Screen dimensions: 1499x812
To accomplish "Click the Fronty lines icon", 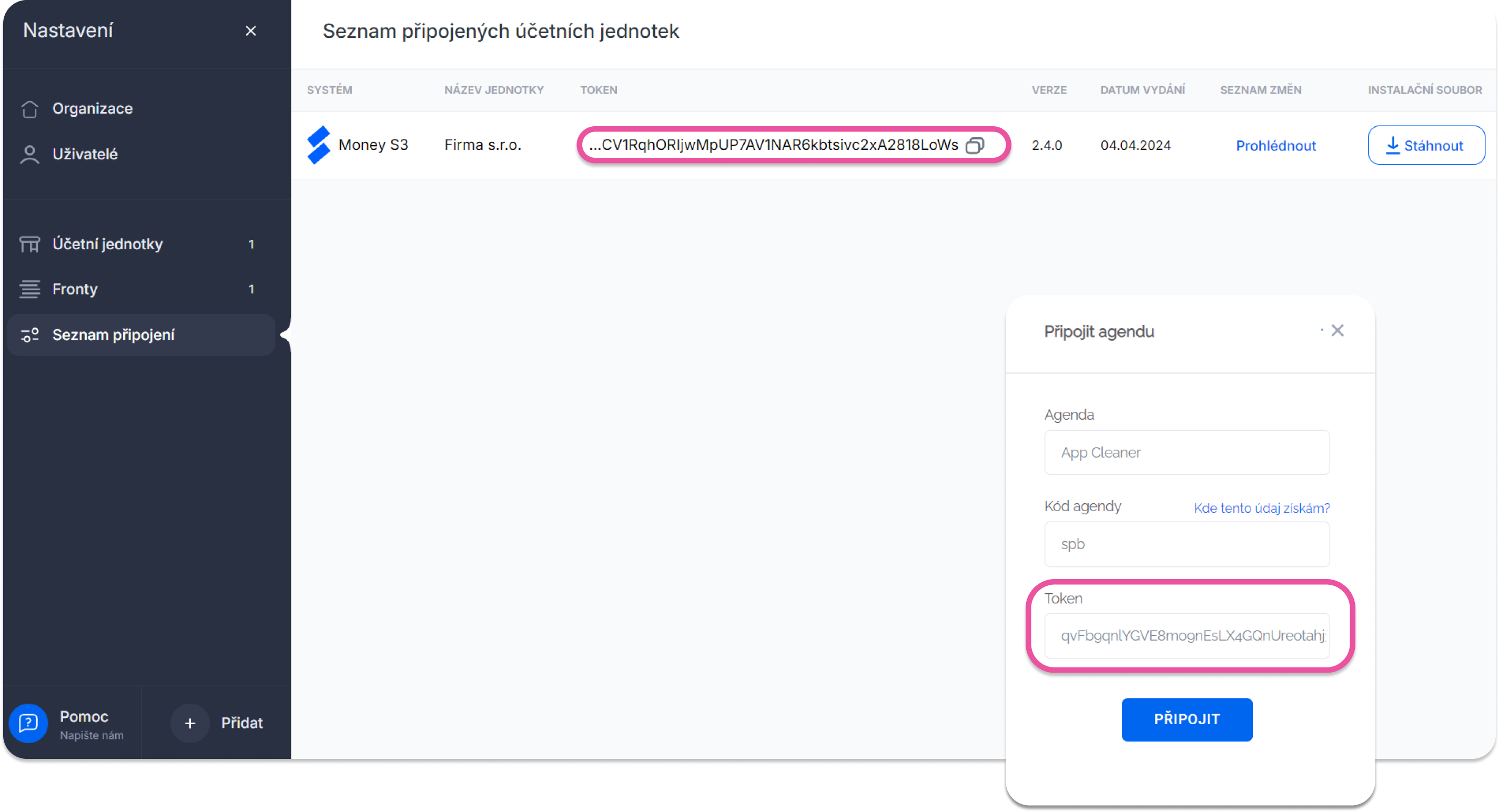I will pyautogui.click(x=29, y=289).
